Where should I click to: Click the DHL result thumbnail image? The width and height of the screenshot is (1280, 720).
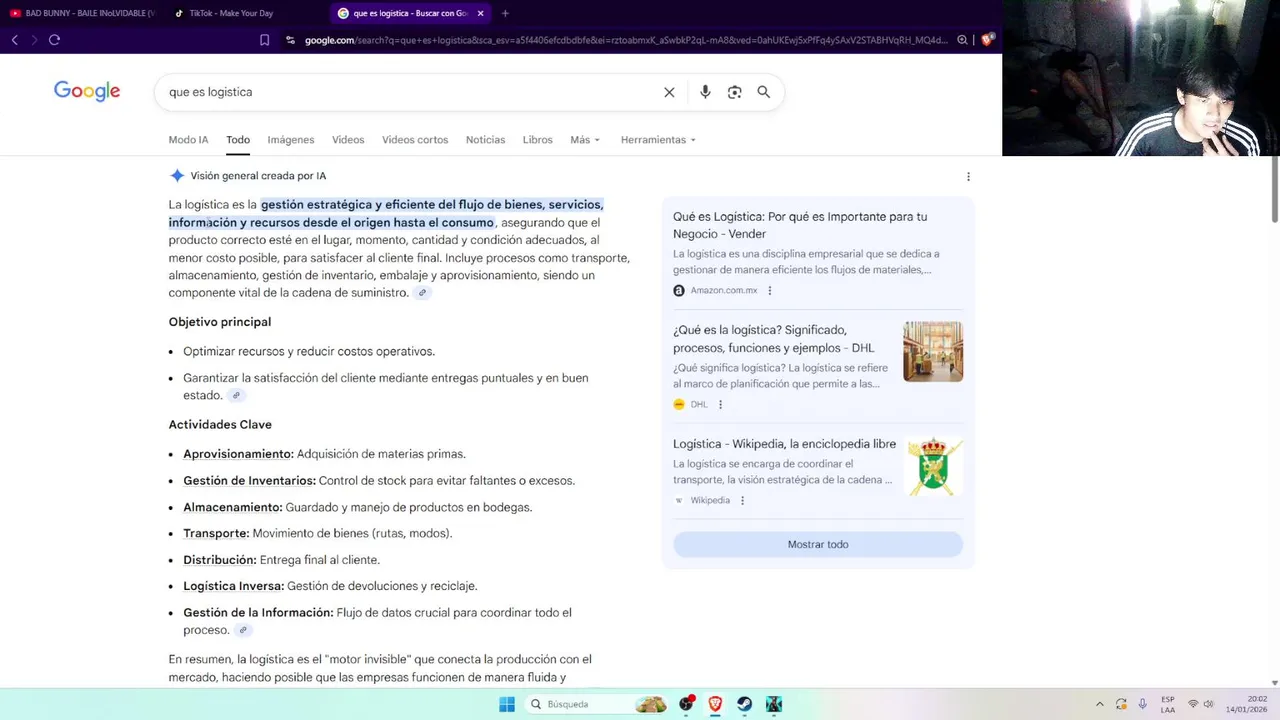(933, 351)
